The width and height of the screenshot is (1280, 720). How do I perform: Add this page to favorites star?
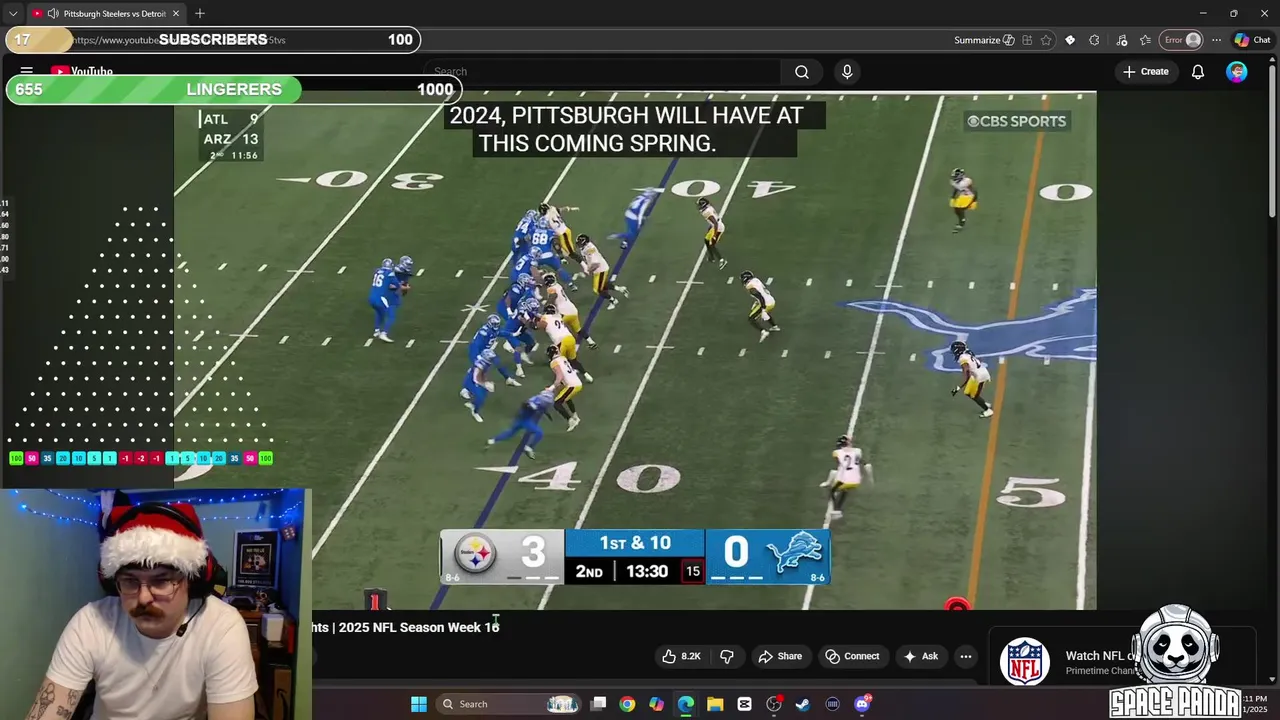pos(1046,40)
